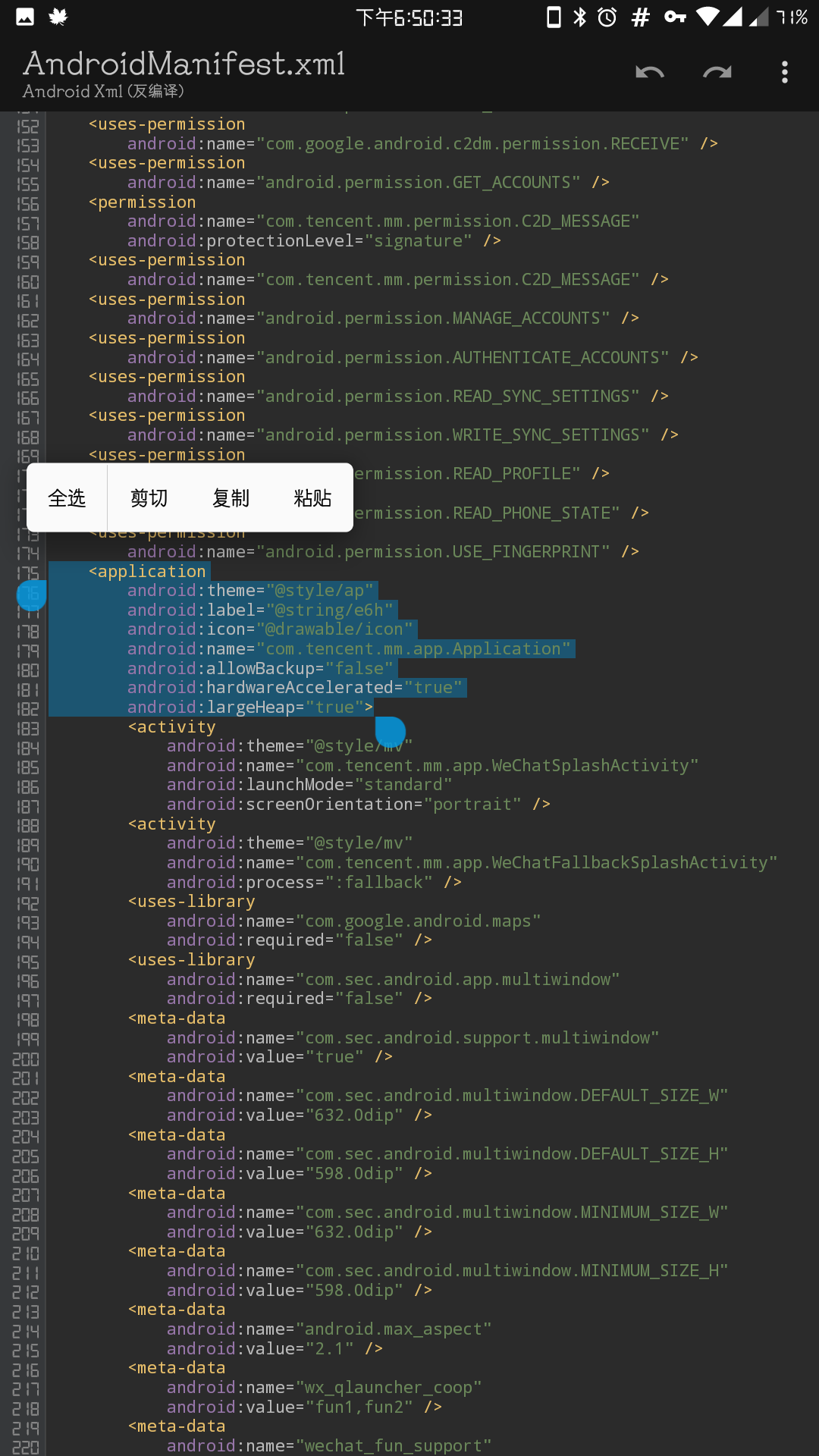This screenshot has width=819, height=1456.
Task: Grab the selection start handle at line 176
Action: (x=32, y=595)
